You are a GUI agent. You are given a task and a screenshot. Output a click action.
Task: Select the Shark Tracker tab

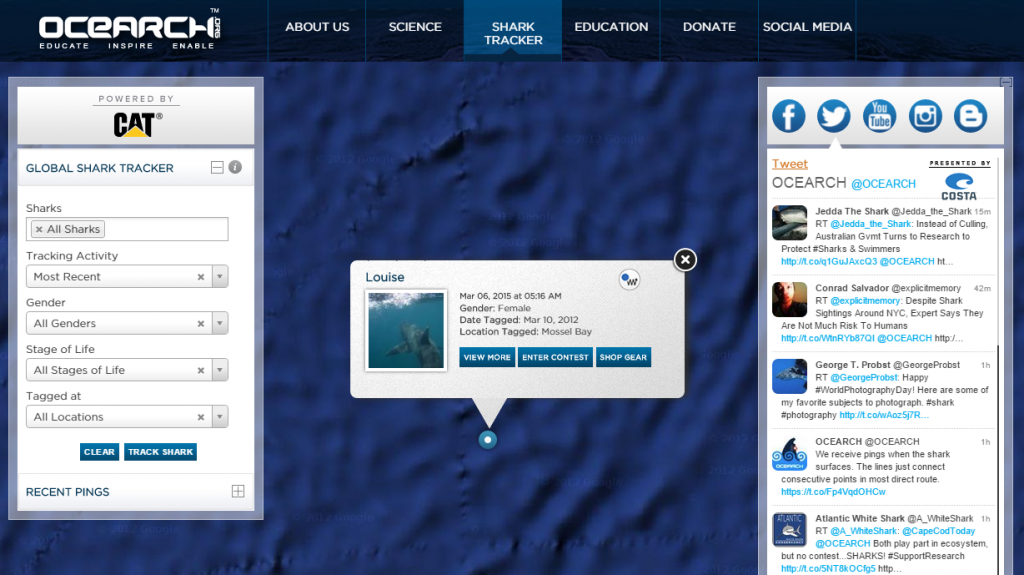(513, 33)
